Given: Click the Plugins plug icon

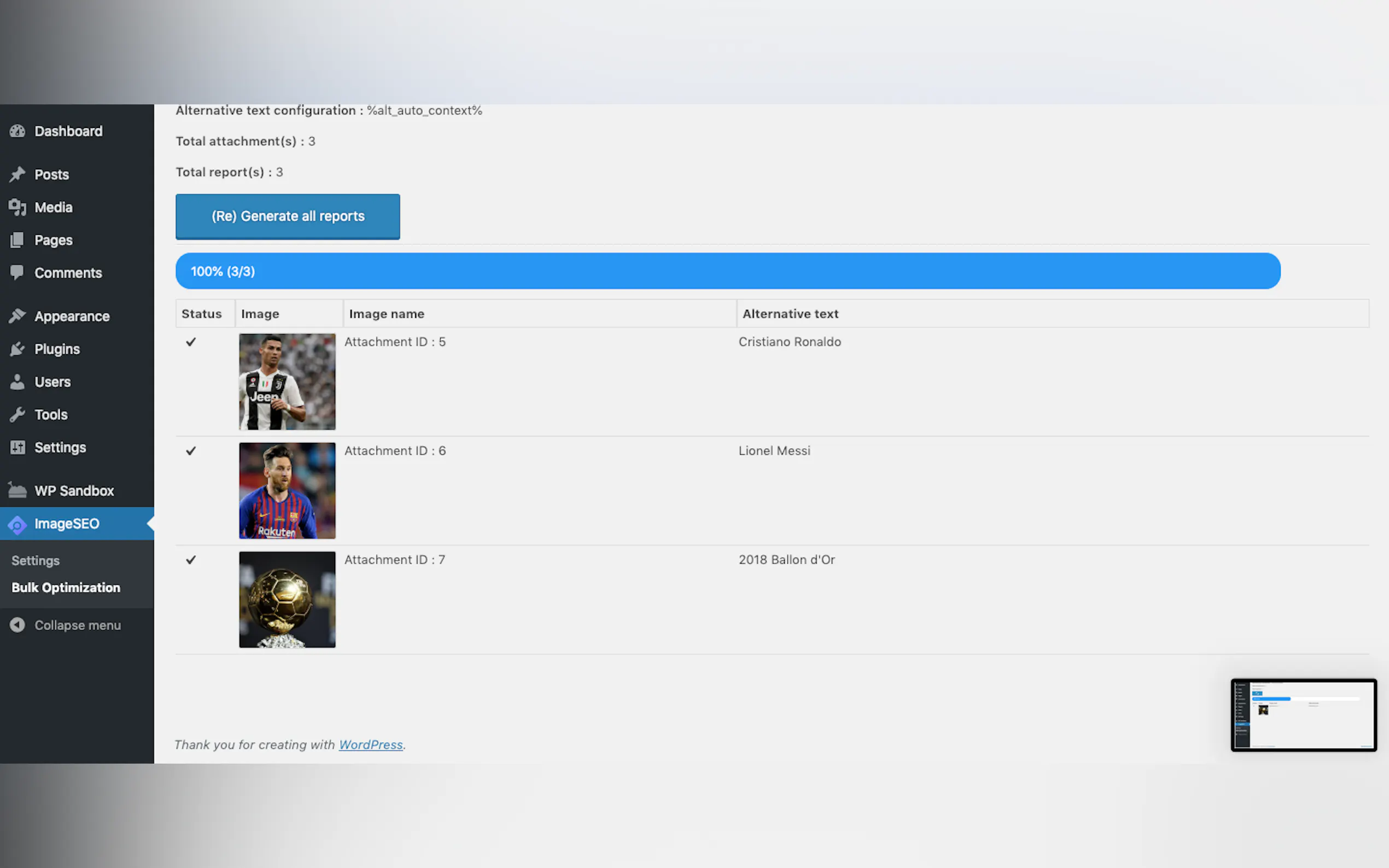Looking at the screenshot, I should [x=17, y=349].
